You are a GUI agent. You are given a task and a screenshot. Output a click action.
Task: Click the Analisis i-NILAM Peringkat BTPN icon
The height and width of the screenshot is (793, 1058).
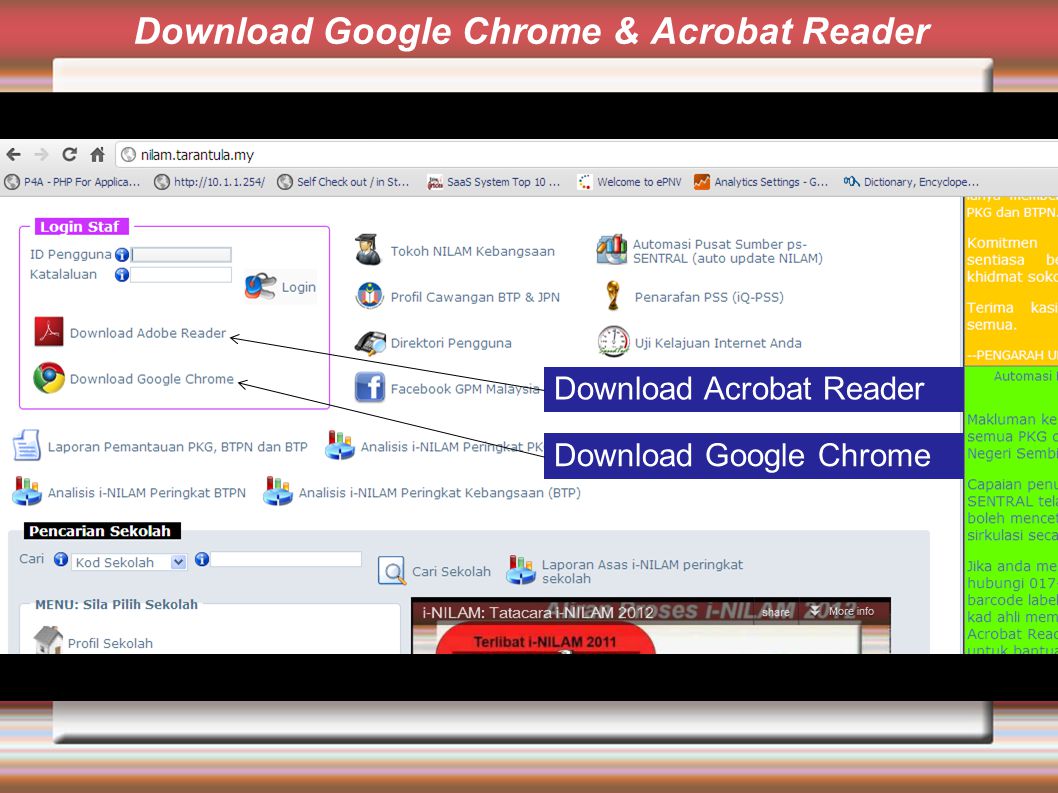pos(27,491)
